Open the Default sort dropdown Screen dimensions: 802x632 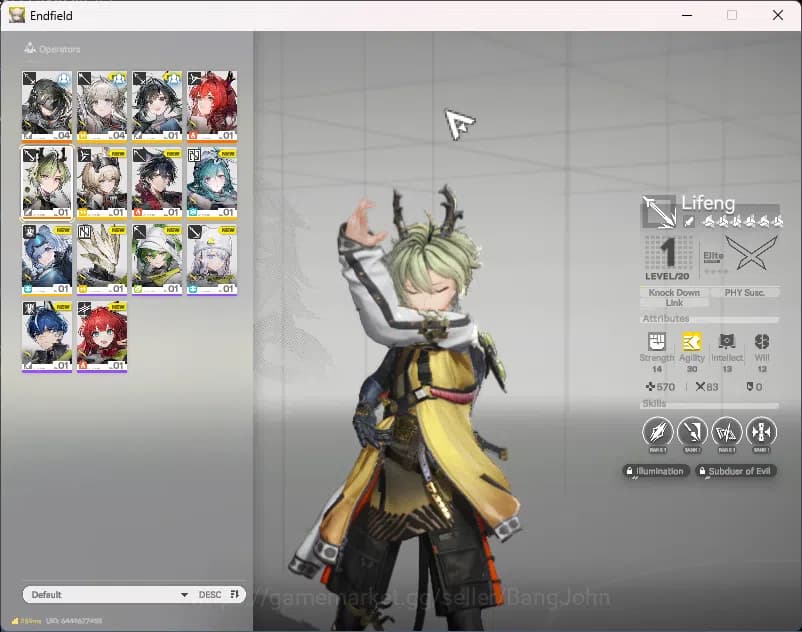click(x=105, y=593)
